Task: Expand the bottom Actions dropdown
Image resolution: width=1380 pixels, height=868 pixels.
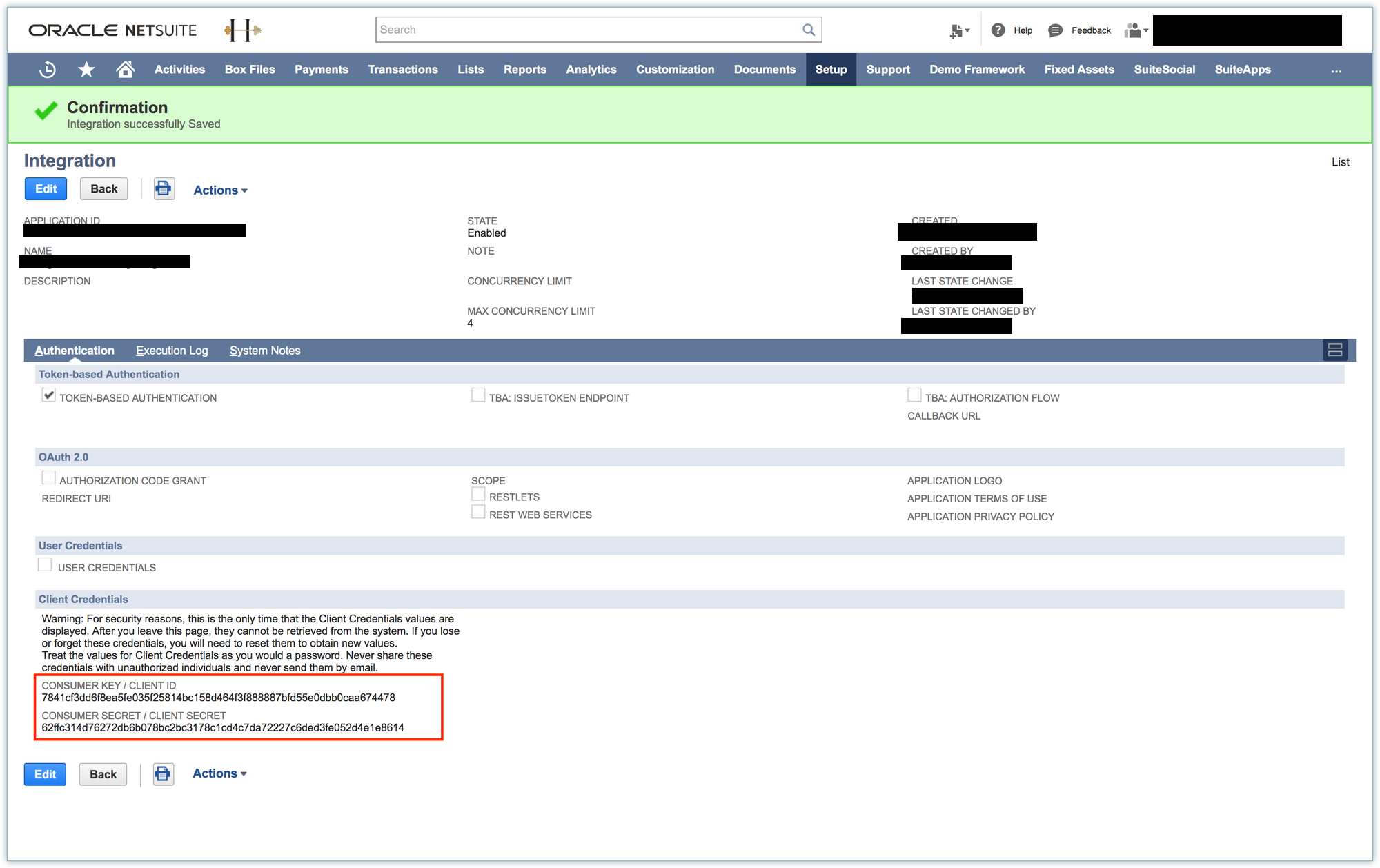Action: tap(219, 773)
